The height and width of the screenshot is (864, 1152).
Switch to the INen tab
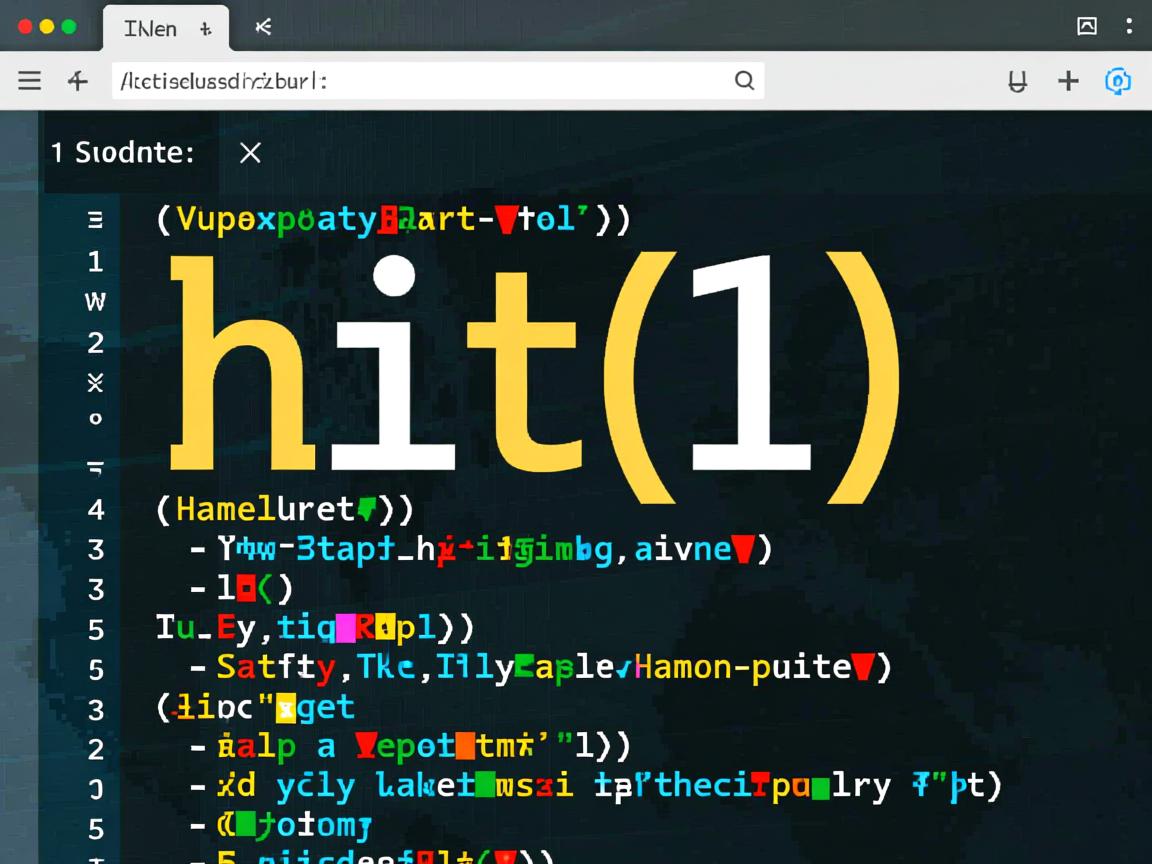coord(150,29)
